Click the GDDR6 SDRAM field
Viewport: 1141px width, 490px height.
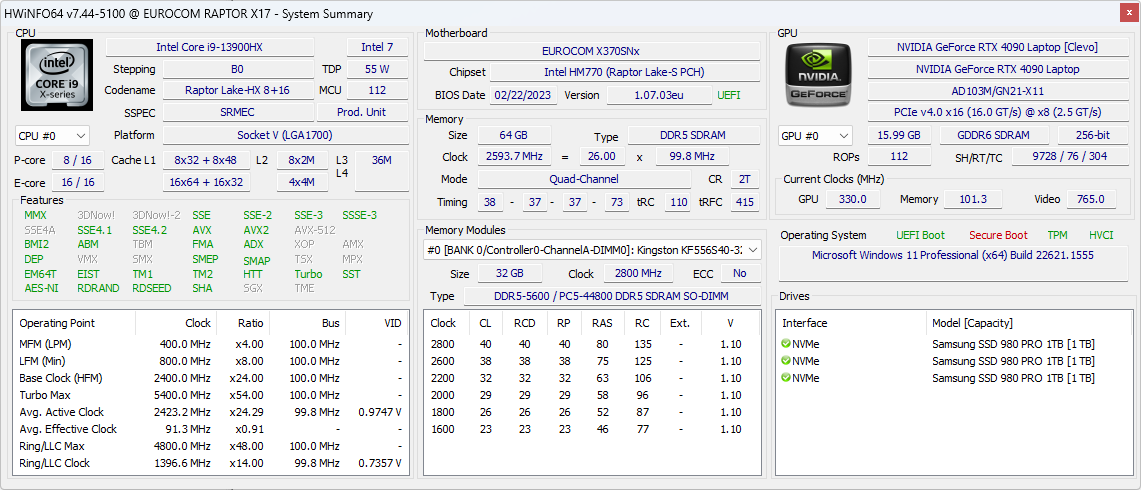995,135
